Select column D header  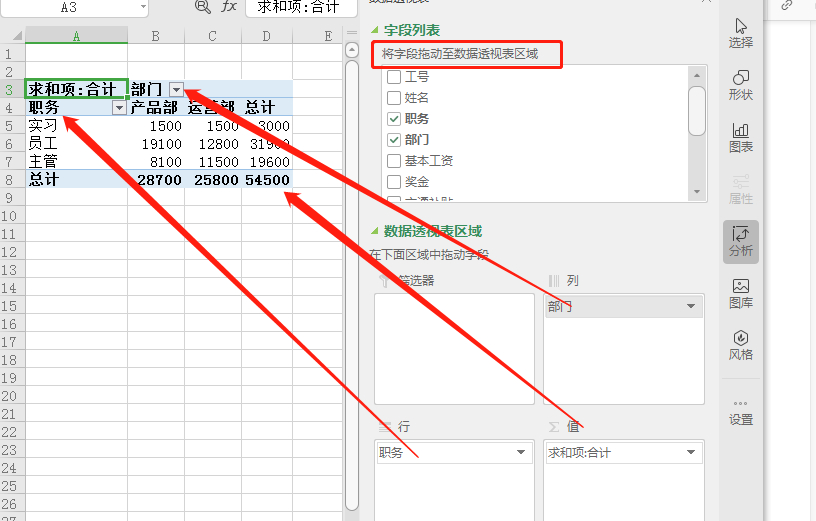[x=266, y=36]
